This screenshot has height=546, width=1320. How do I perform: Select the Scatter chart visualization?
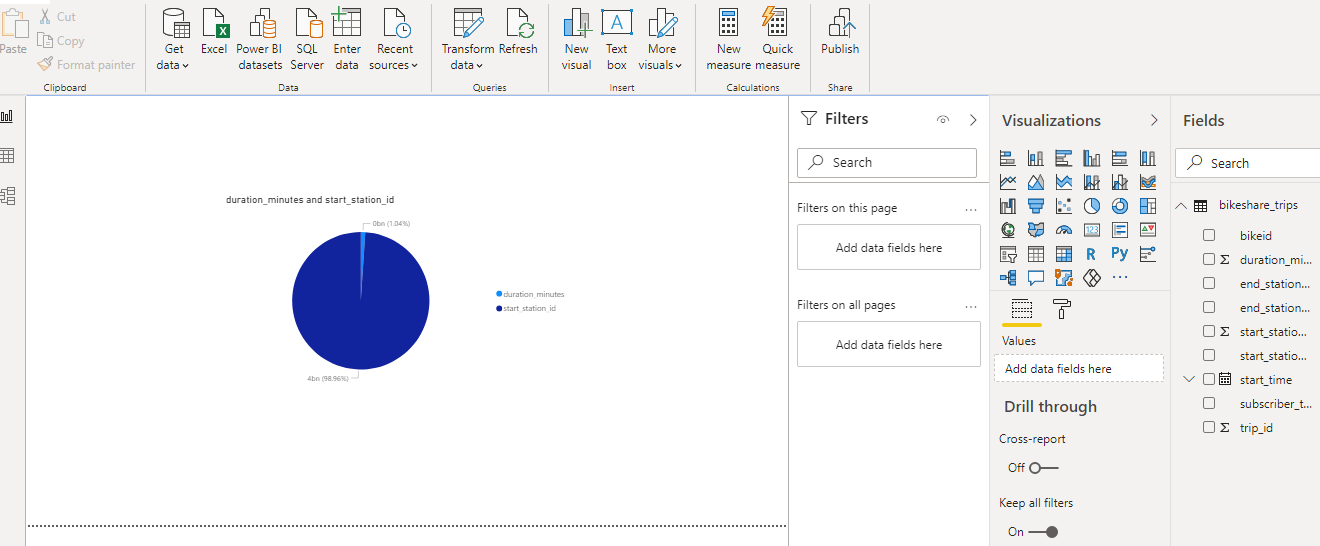1064,206
